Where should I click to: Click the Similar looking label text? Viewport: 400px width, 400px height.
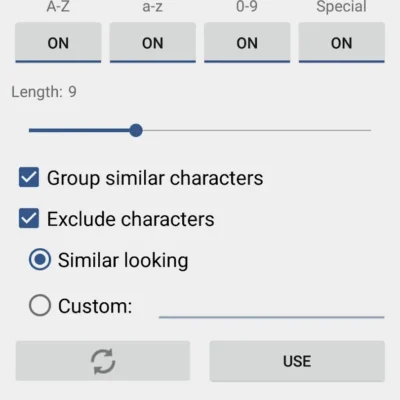123,260
